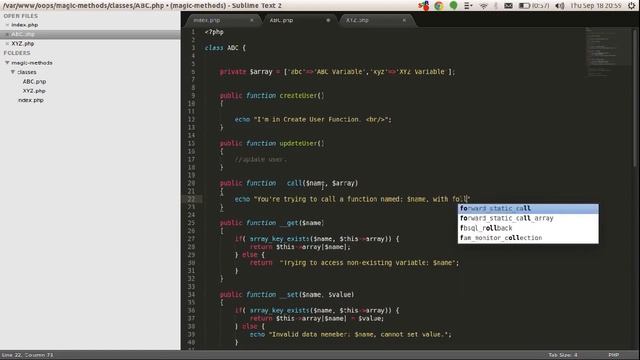Image resolution: width=640 pixels, height=360 pixels.
Task: Close the index.php editor tab
Action: coord(252,20)
